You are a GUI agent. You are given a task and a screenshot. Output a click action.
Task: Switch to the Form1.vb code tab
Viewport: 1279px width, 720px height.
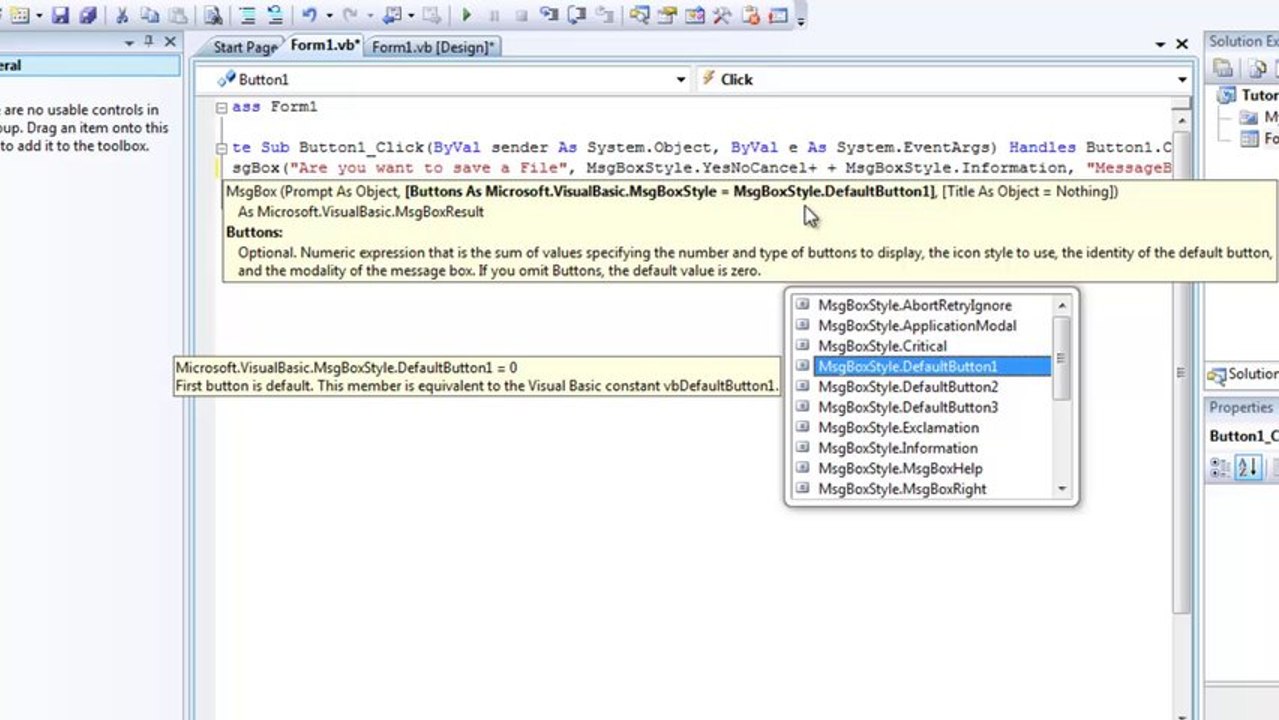pyautogui.click(x=324, y=46)
